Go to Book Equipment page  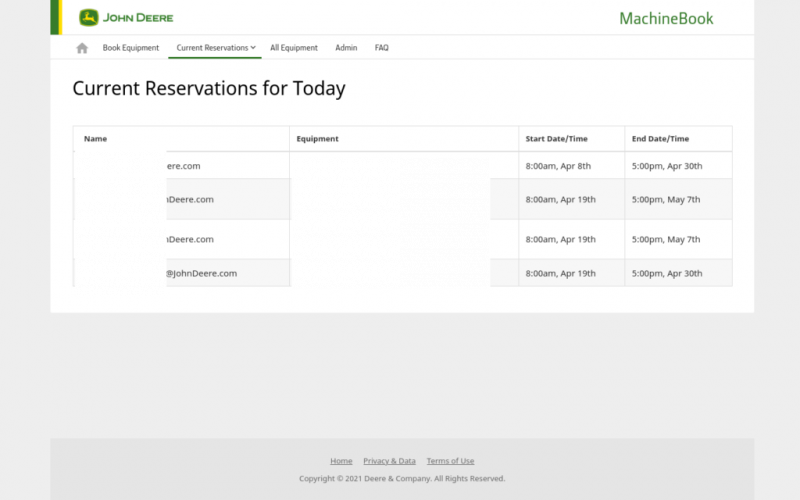[x=131, y=48]
